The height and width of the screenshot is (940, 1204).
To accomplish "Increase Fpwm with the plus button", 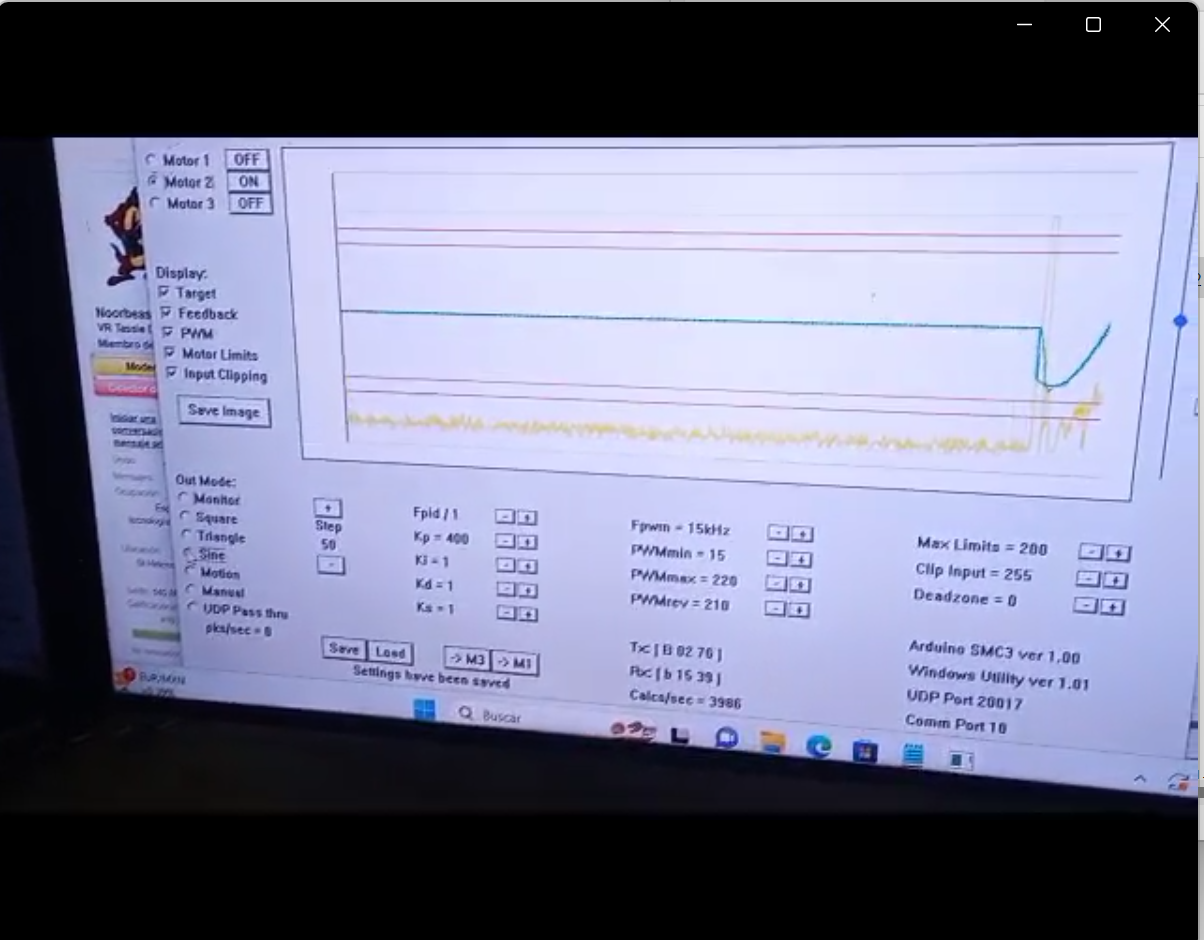I will tap(802, 534).
